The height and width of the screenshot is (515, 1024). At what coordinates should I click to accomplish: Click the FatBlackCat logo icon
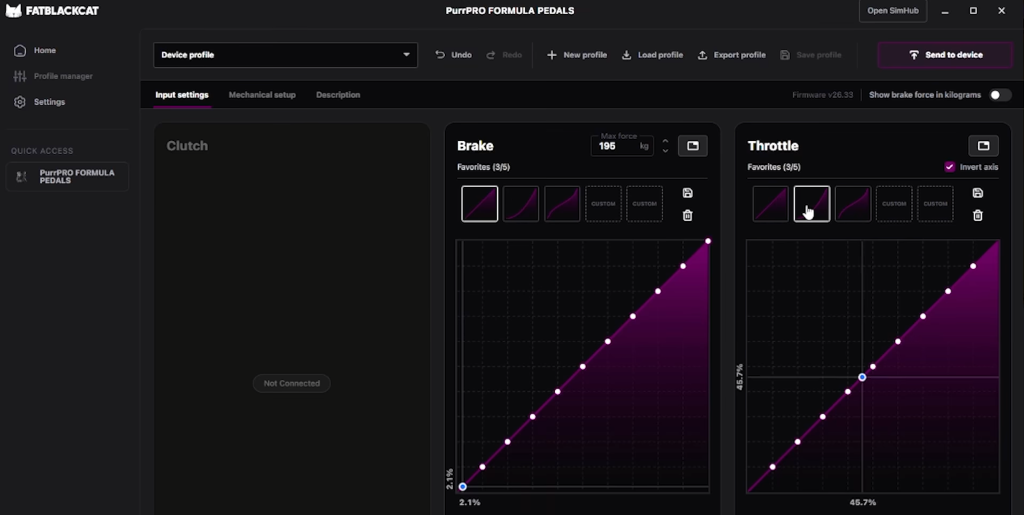(x=13, y=10)
